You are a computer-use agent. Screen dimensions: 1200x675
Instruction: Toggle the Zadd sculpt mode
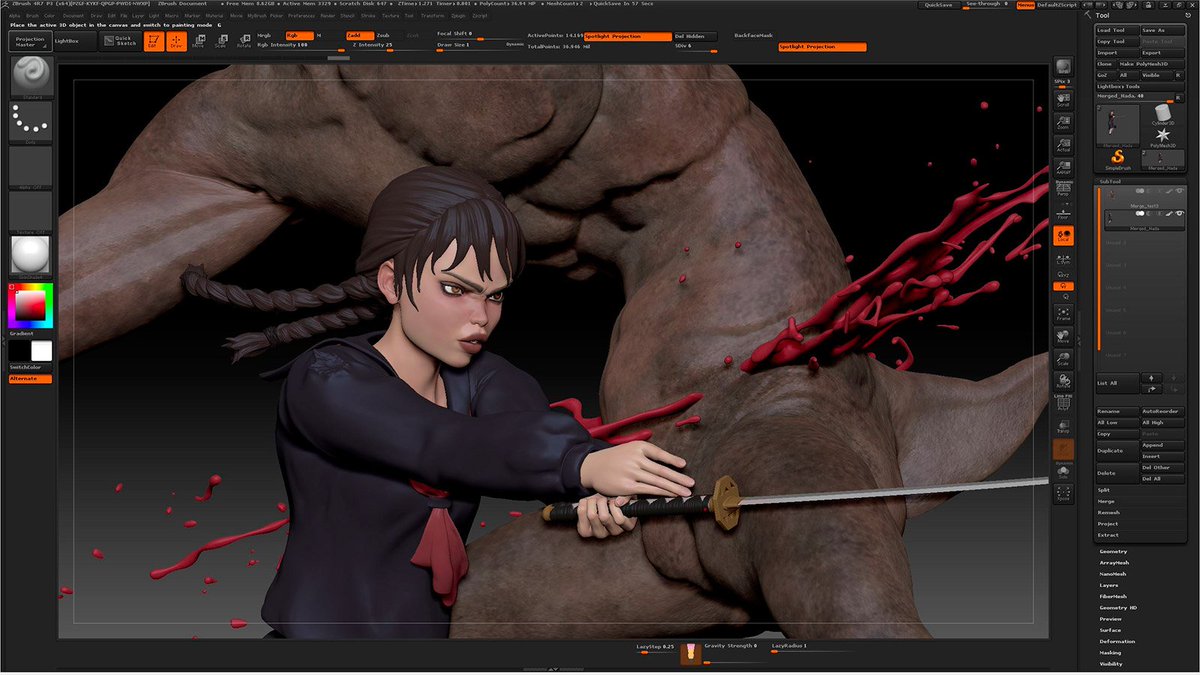click(360, 35)
